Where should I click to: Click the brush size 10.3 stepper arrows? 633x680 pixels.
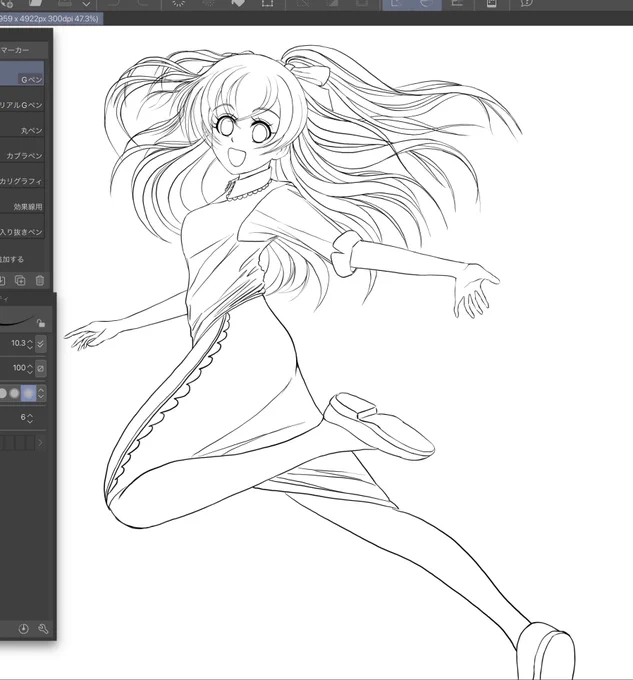pos(30,344)
